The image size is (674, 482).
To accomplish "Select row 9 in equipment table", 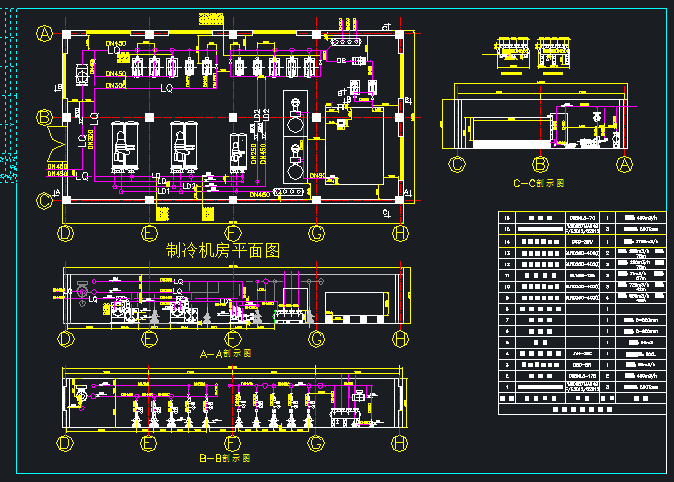I will tap(582, 298).
